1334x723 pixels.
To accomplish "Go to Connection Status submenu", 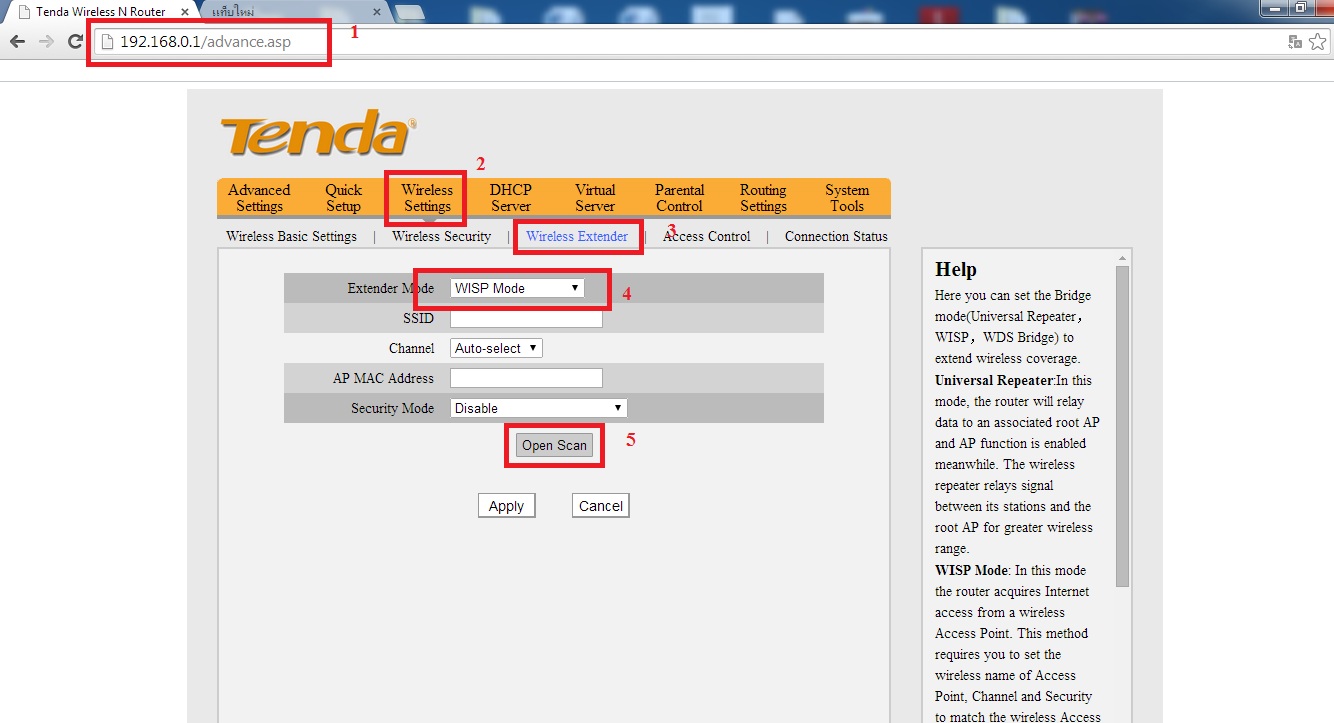I will pyautogui.click(x=836, y=237).
